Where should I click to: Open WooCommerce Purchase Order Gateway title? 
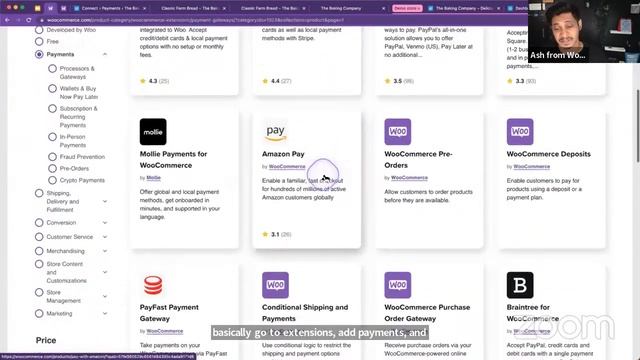(x=427, y=313)
